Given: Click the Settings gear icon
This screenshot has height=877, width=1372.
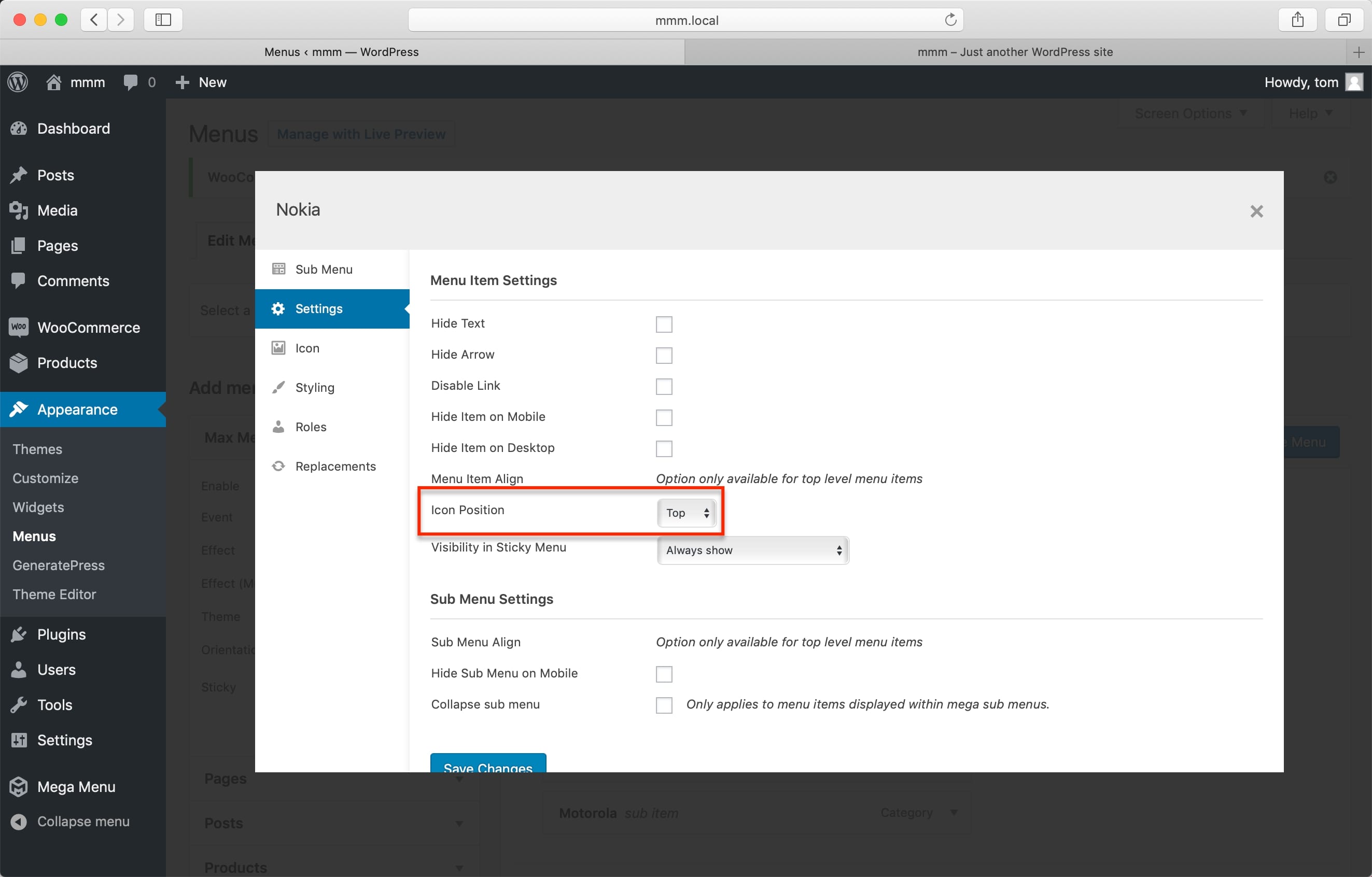Looking at the screenshot, I should pos(279,308).
